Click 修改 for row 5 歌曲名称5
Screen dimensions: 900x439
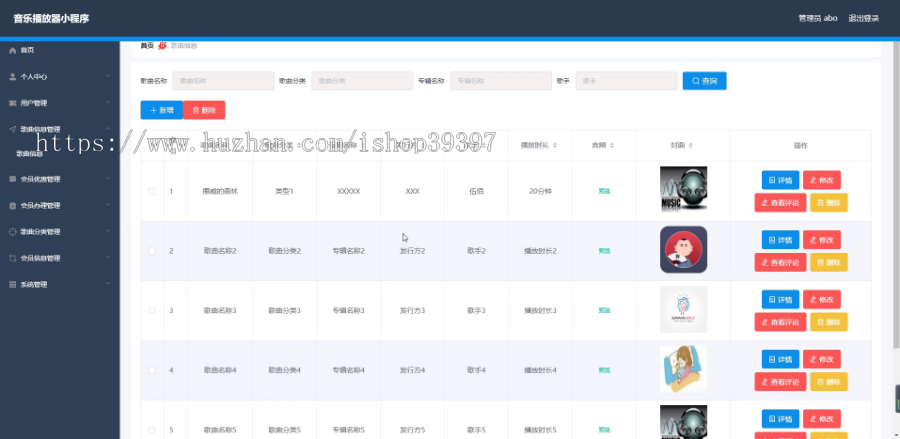[x=821, y=418]
